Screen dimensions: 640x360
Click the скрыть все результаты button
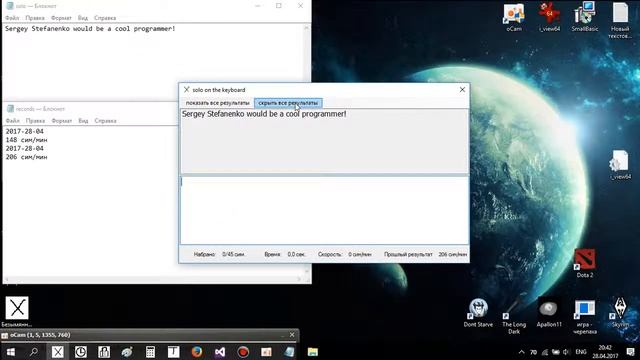[288, 103]
